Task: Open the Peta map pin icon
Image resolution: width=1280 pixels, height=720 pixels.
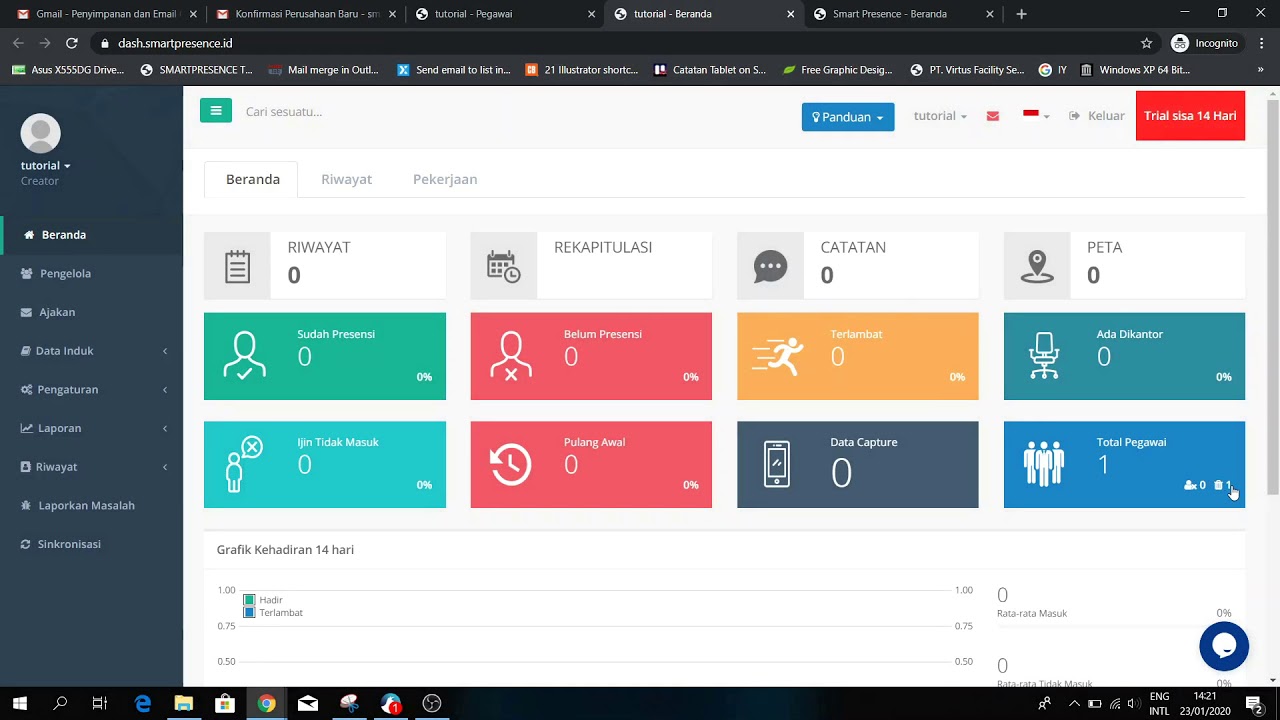Action: tap(1037, 267)
